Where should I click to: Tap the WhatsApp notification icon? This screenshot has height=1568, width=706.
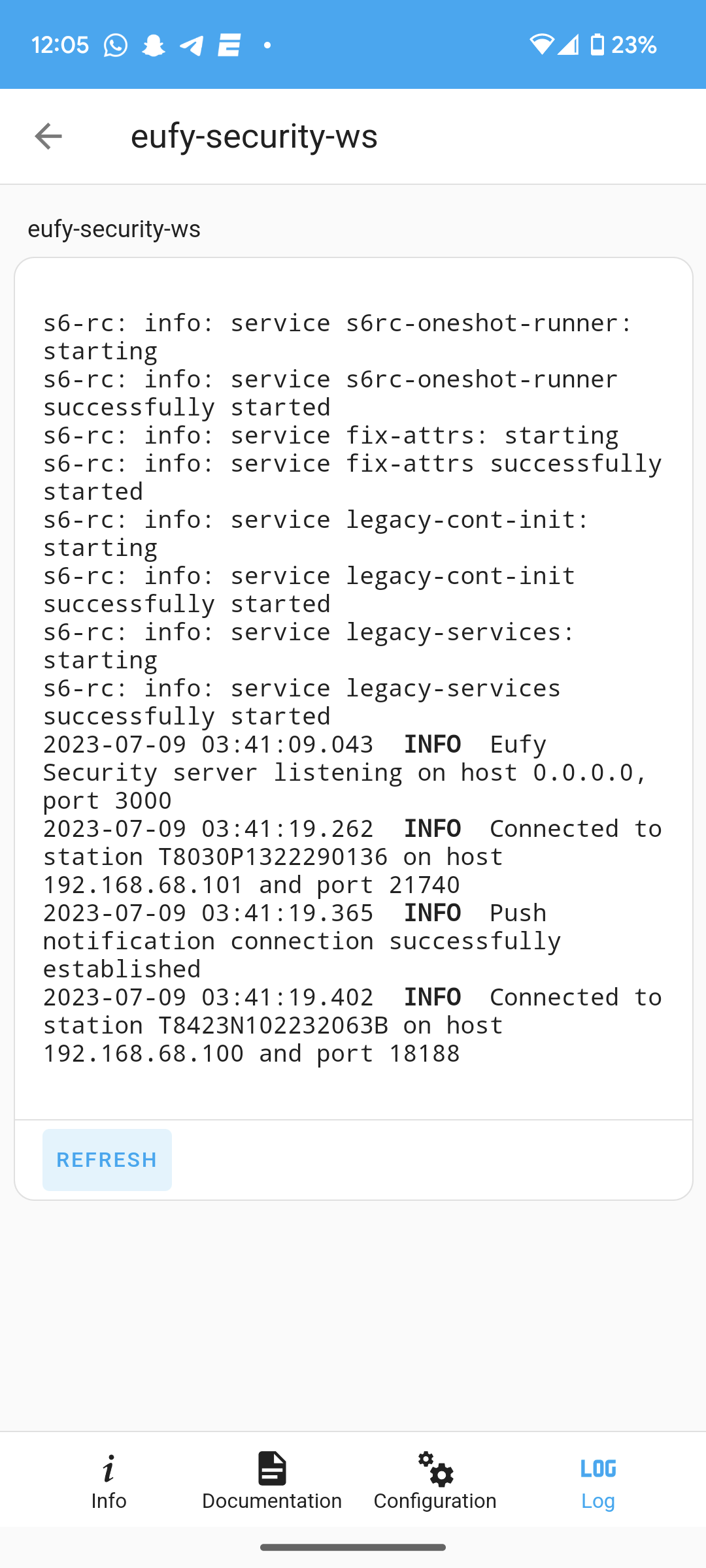point(116,44)
